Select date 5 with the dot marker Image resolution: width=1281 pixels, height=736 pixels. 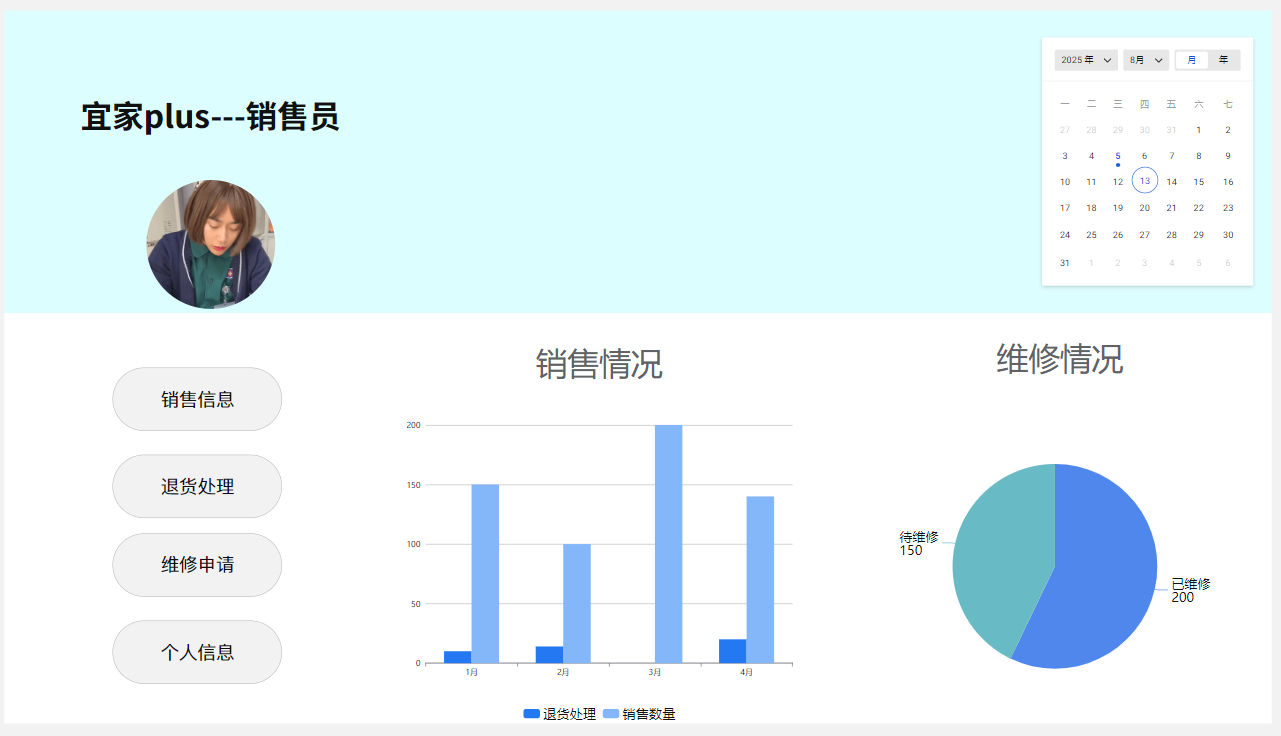pos(1118,156)
